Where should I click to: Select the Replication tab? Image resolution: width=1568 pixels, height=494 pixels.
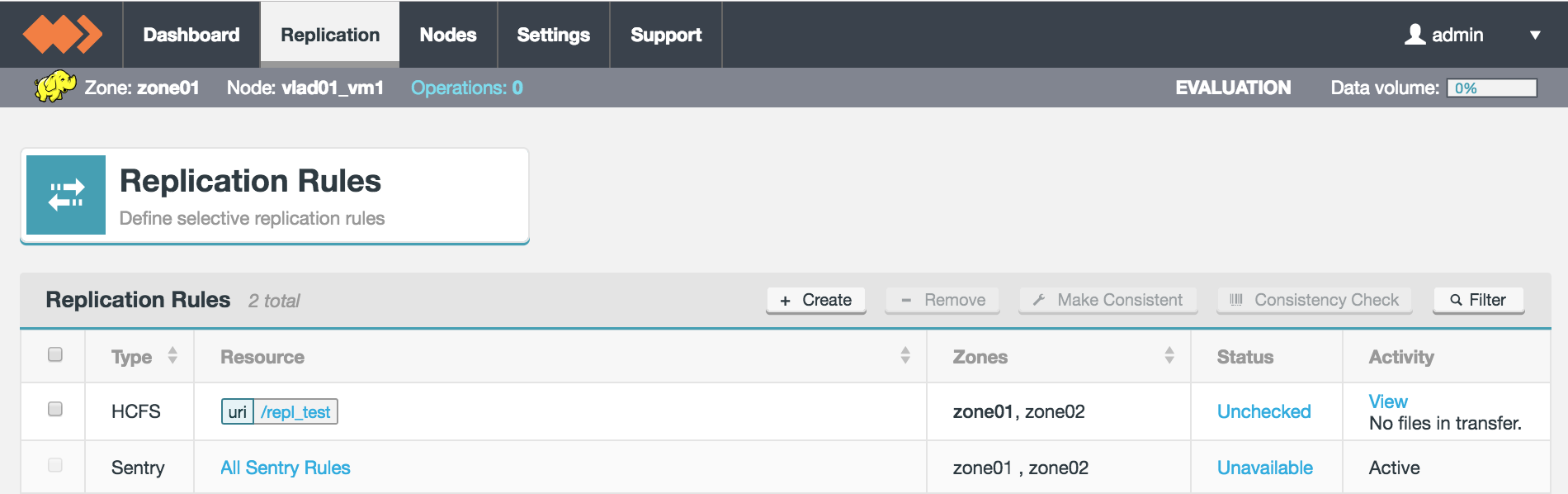point(330,35)
